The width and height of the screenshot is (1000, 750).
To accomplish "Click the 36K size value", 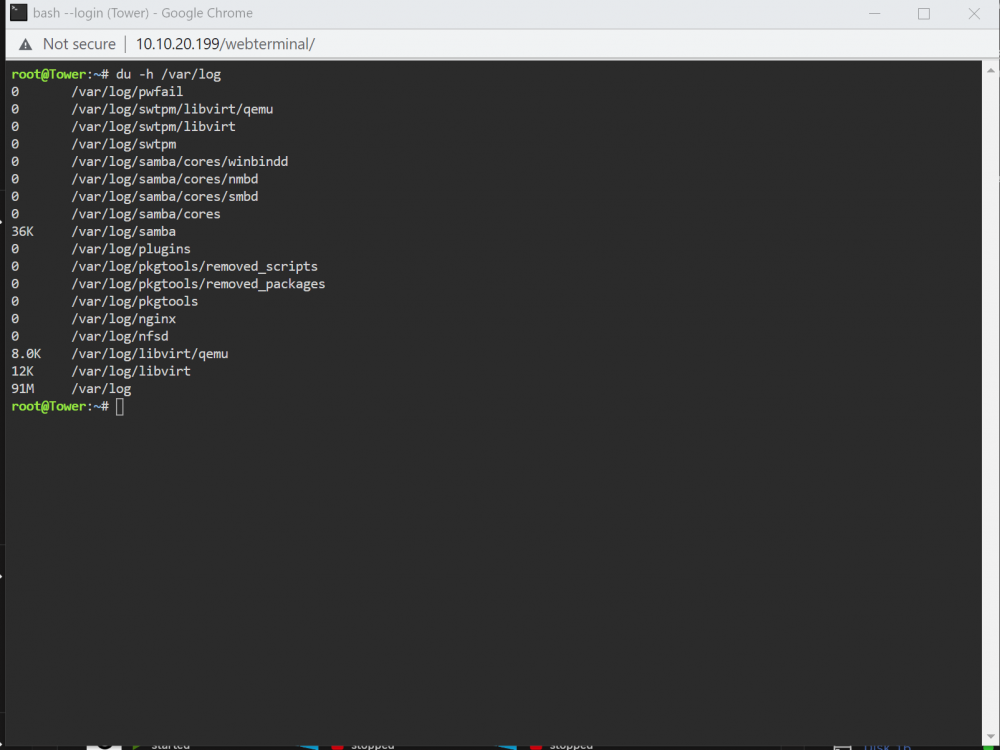I will click(x=22, y=232).
